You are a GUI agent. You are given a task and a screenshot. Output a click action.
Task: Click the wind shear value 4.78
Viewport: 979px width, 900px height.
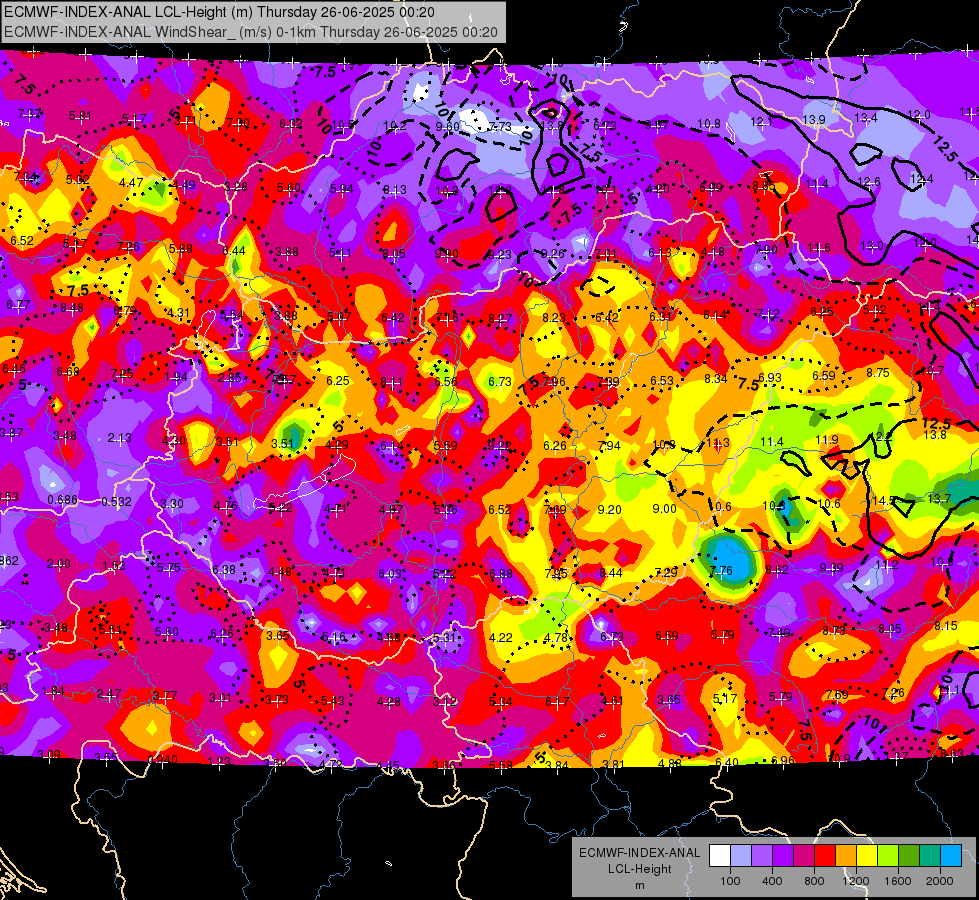[556, 638]
